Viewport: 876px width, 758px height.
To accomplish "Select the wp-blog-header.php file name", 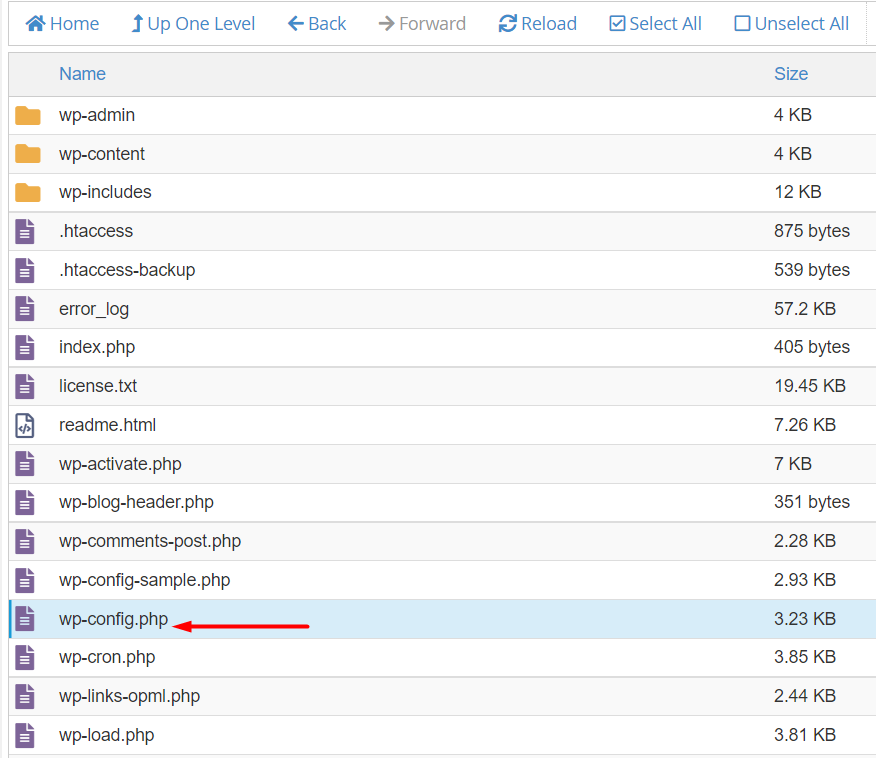I will click(136, 502).
